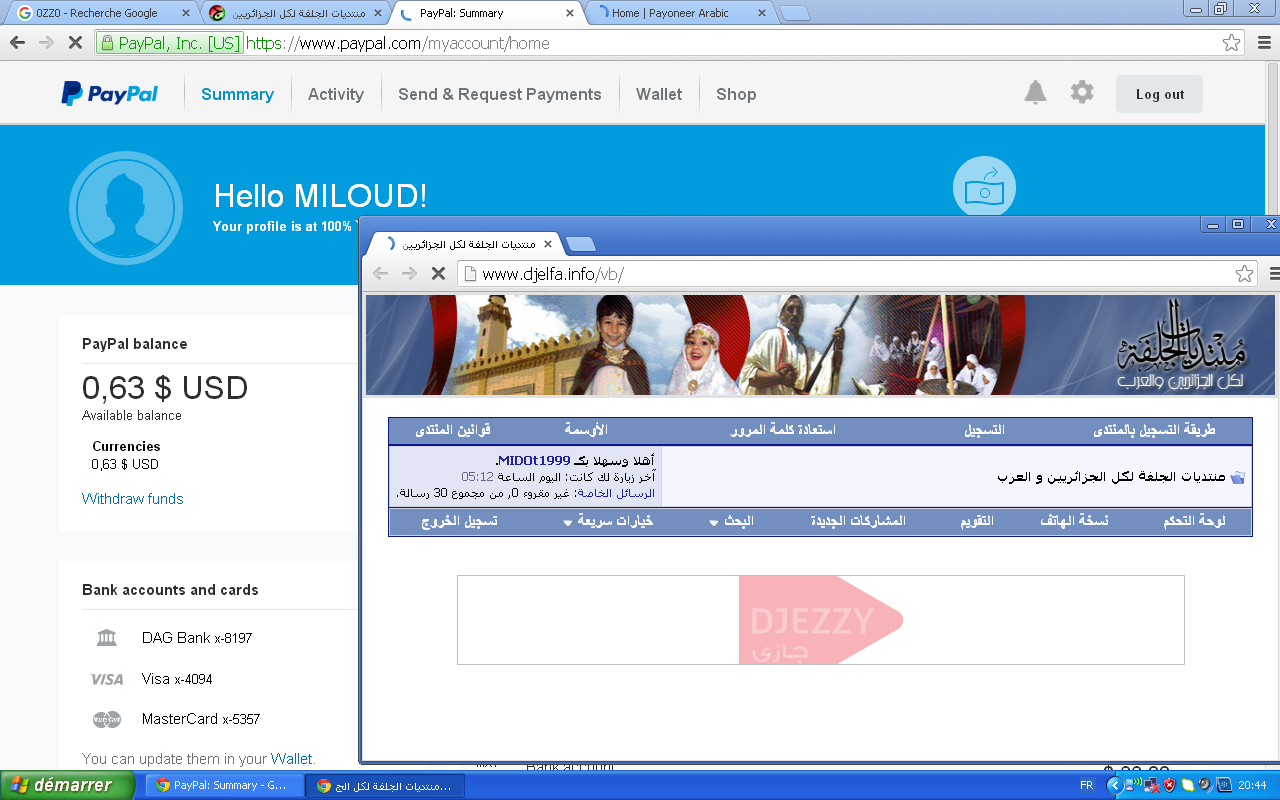The height and width of the screenshot is (800, 1280).
Task: Click the Djezzy advertisement banner
Action: (821, 620)
